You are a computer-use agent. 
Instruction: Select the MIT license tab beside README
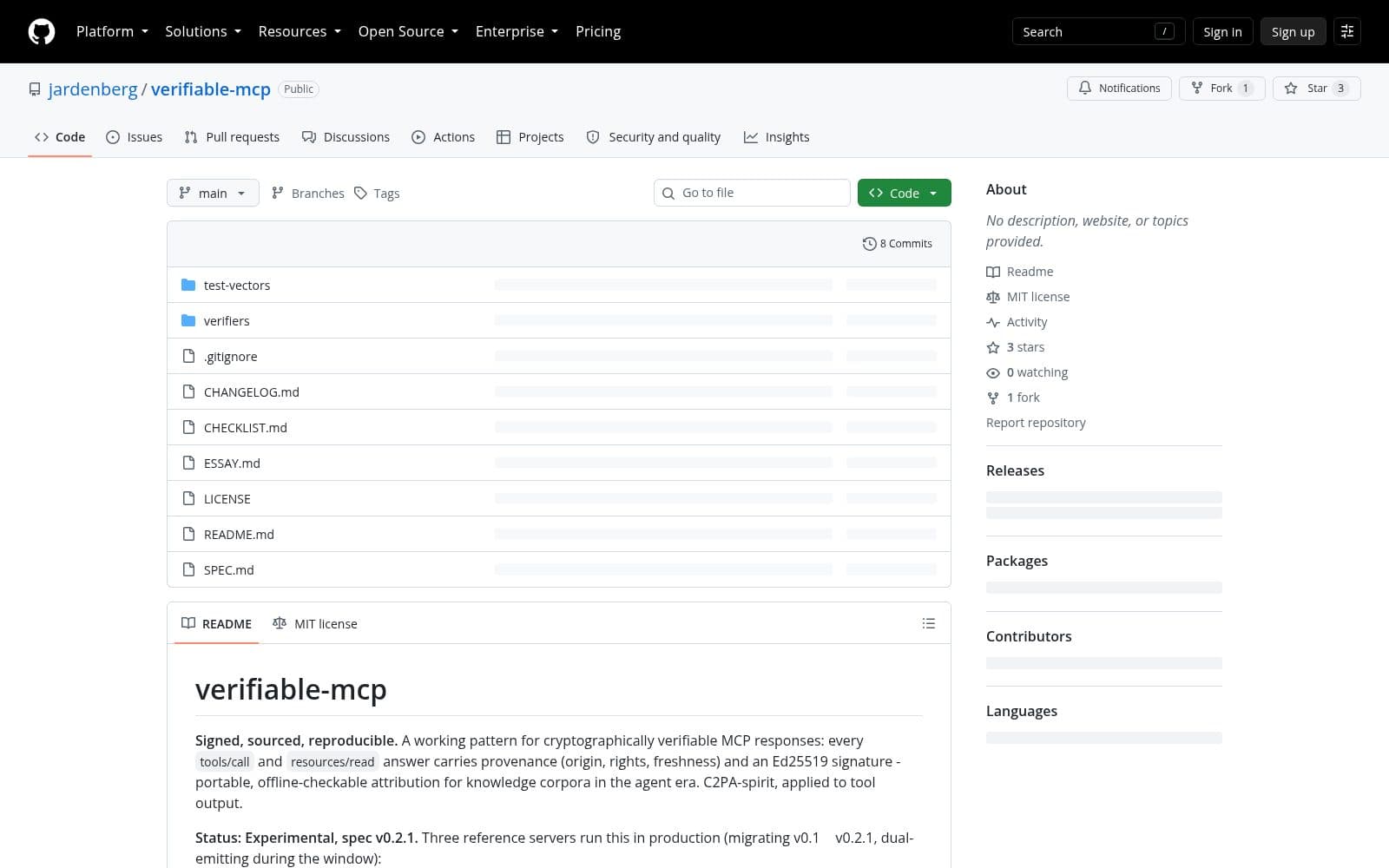pos(314,623)
